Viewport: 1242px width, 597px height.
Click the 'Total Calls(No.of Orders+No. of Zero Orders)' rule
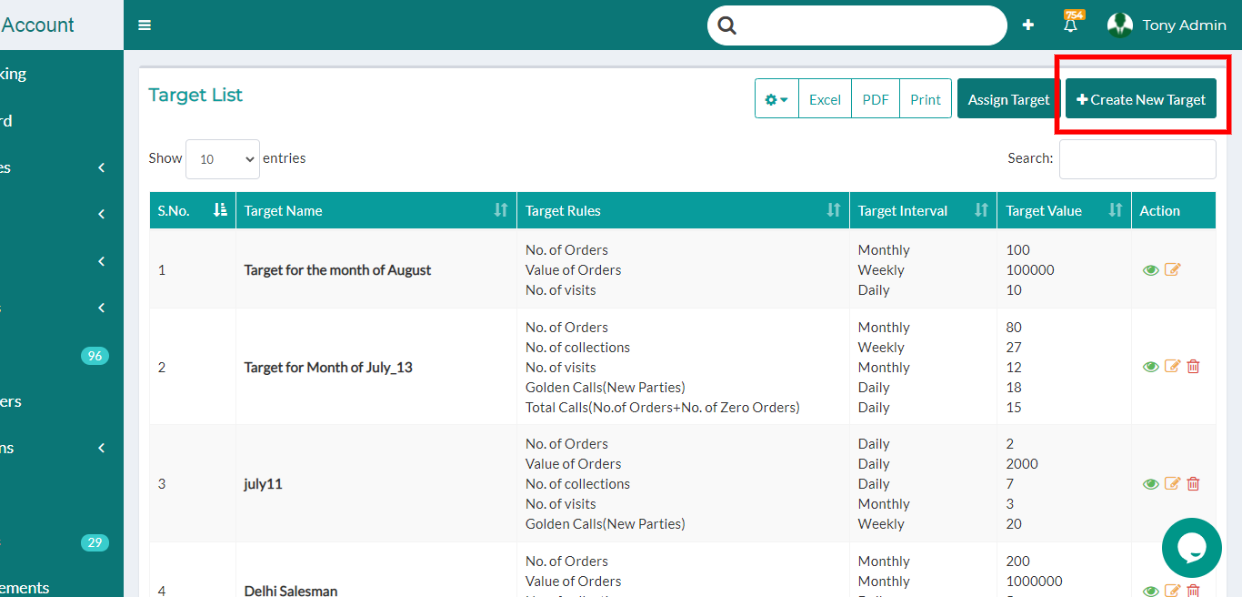[663, 407]
